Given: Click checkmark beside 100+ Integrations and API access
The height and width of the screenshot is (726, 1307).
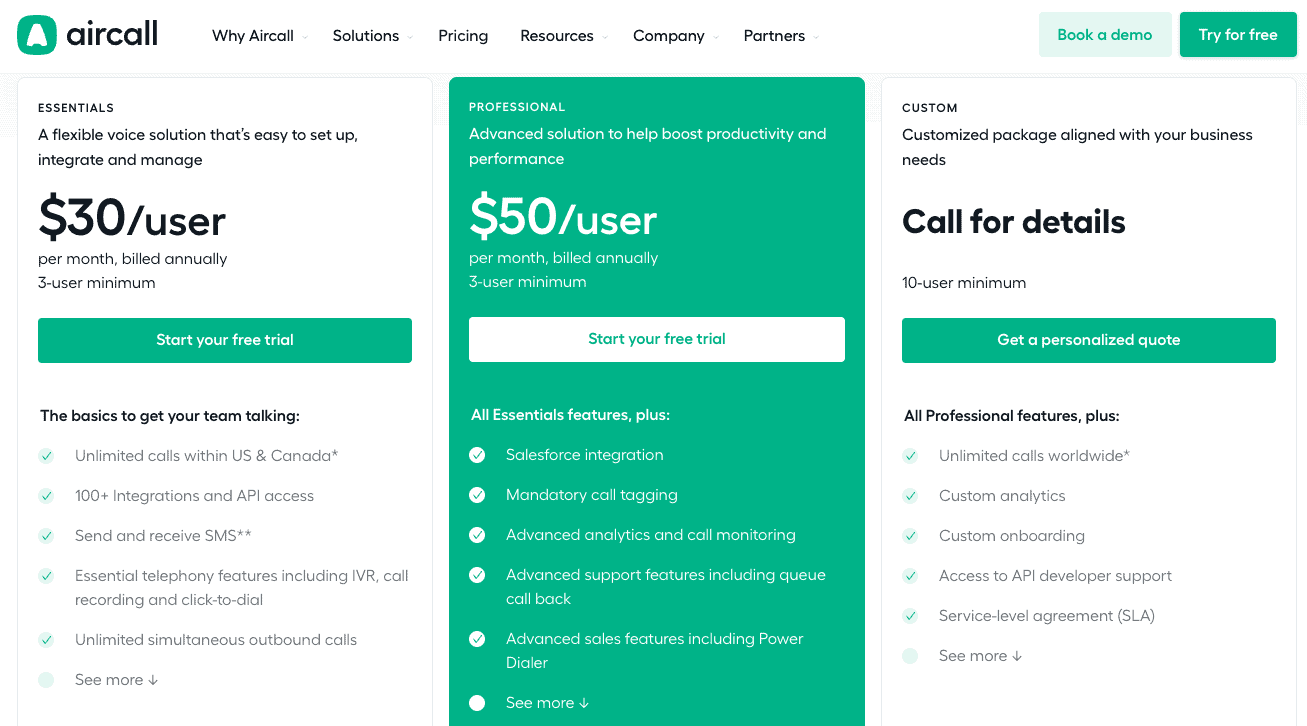Looking at the screenshot, I should (46, 496).
